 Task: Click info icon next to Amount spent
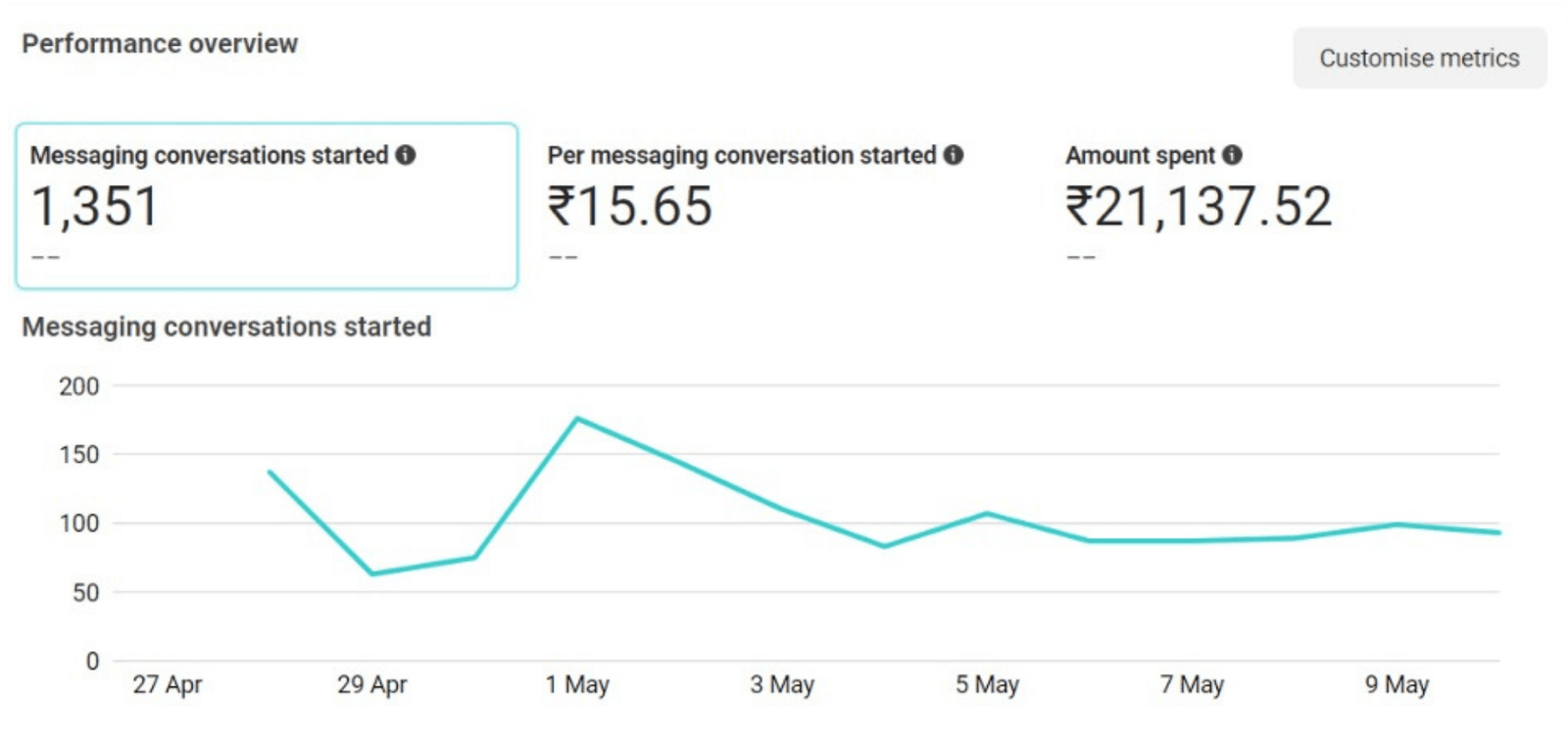1233,155
